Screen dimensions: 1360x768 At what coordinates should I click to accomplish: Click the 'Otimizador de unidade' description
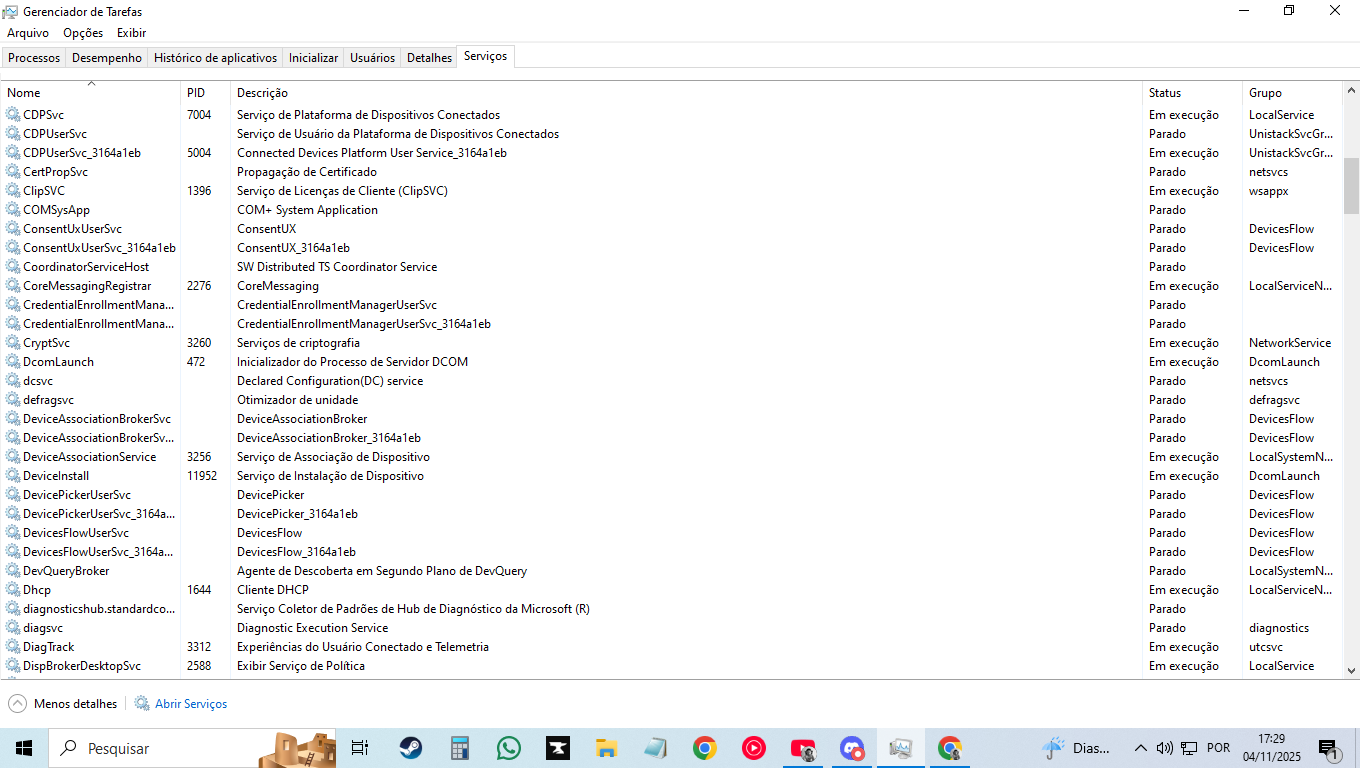(297, 400)
